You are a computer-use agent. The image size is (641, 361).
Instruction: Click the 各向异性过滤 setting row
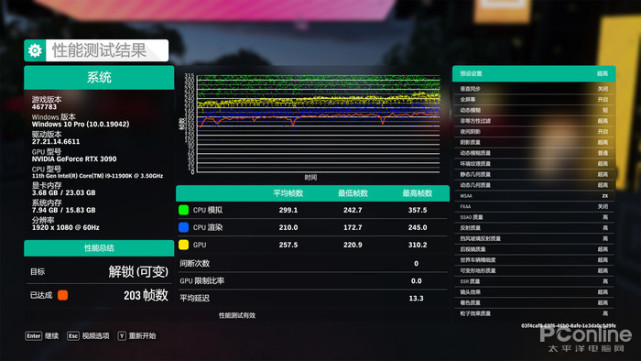point(533,121)
